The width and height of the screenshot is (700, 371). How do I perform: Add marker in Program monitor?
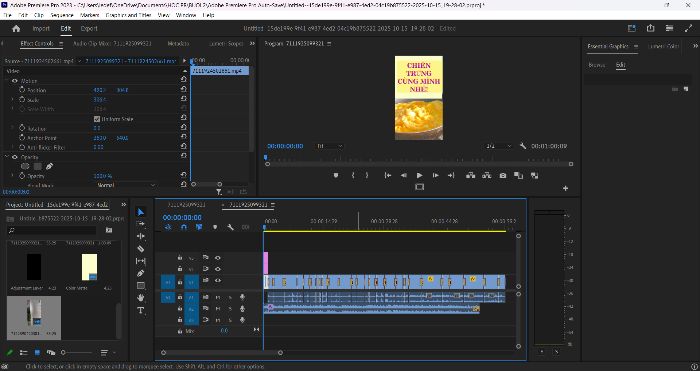[x=336, y=175]
